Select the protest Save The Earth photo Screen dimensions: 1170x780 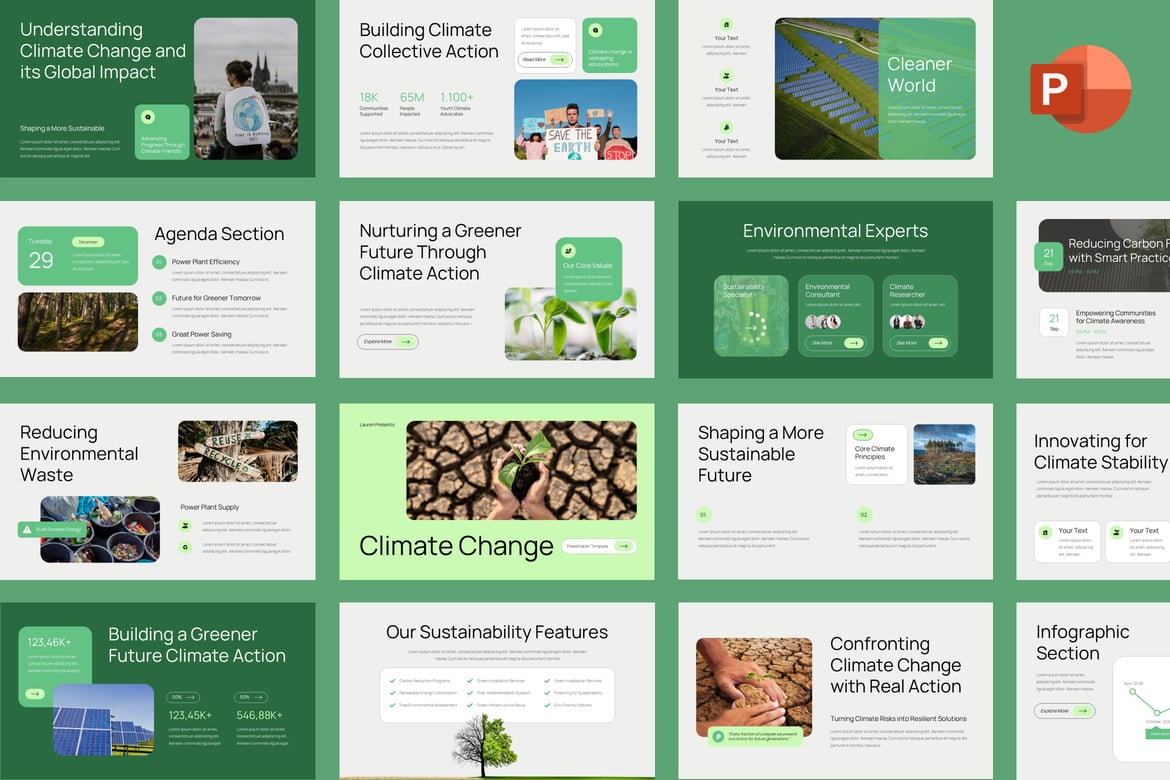pos(575,120)
